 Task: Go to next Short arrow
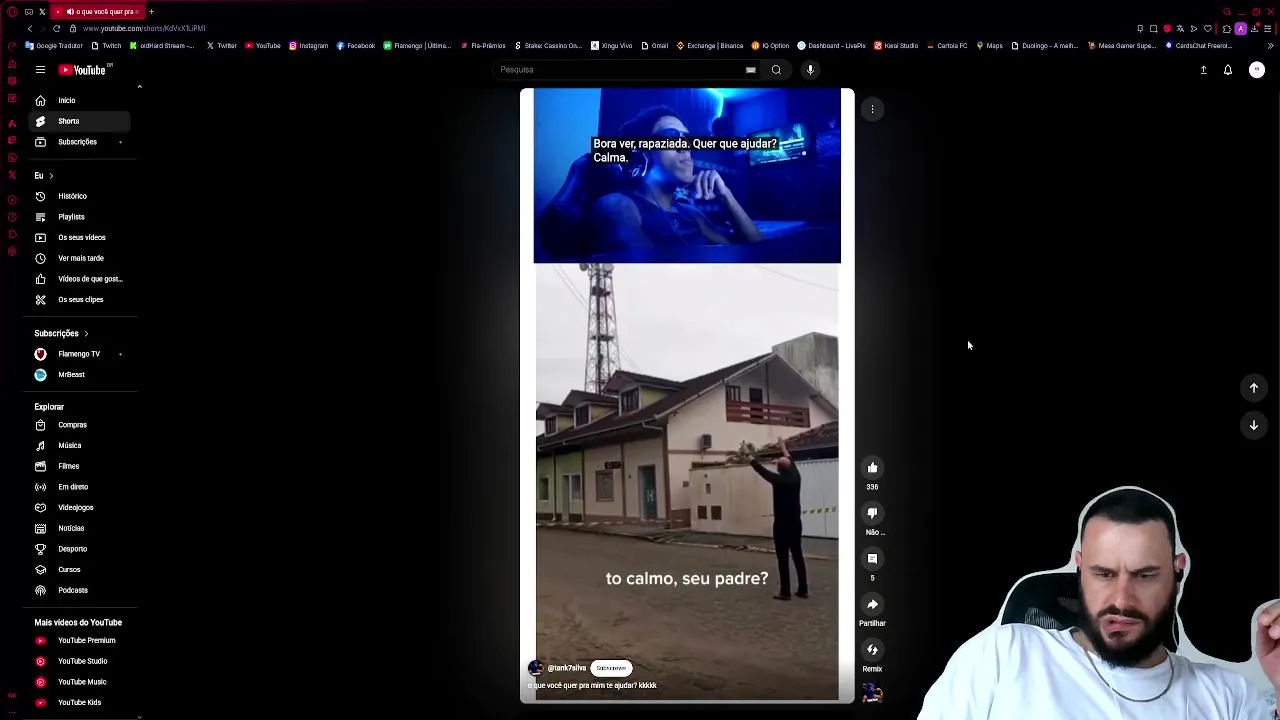pyautogui.click(x=1253, y=425)
